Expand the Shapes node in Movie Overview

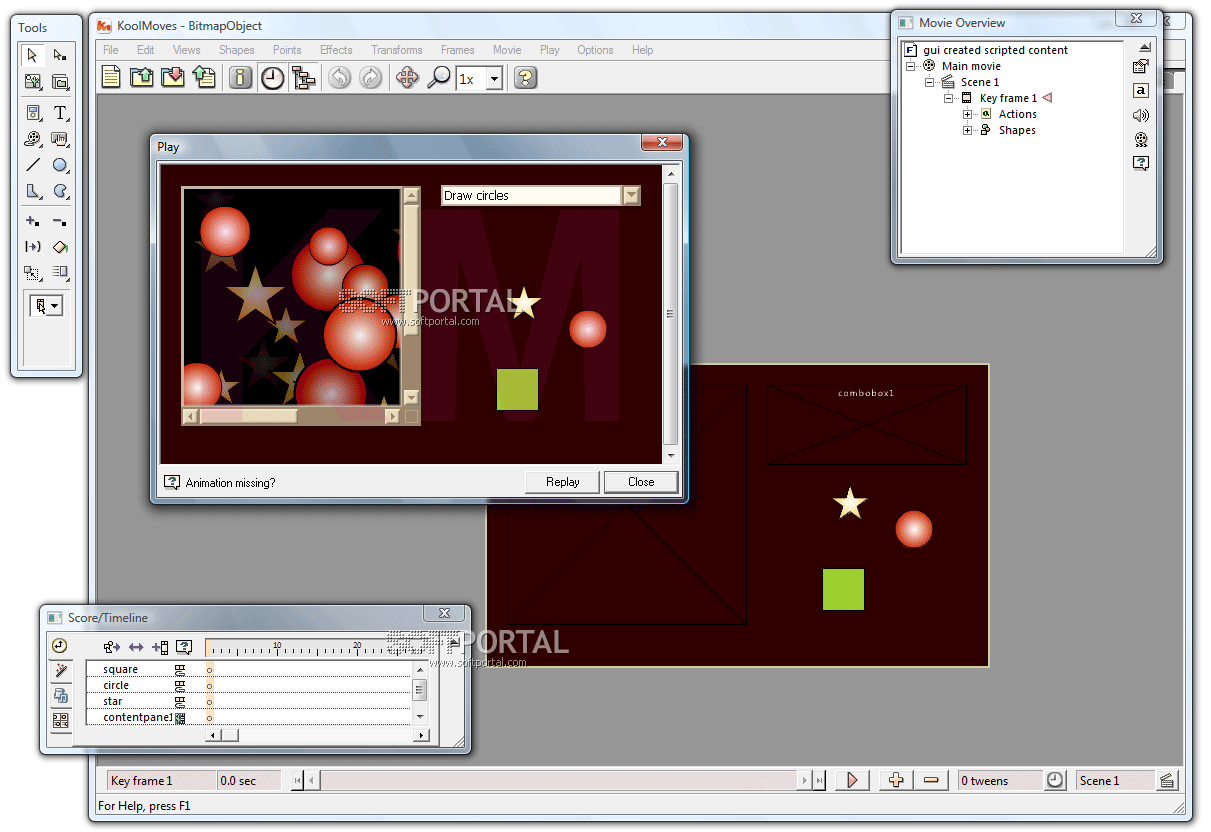click(968, 131)
